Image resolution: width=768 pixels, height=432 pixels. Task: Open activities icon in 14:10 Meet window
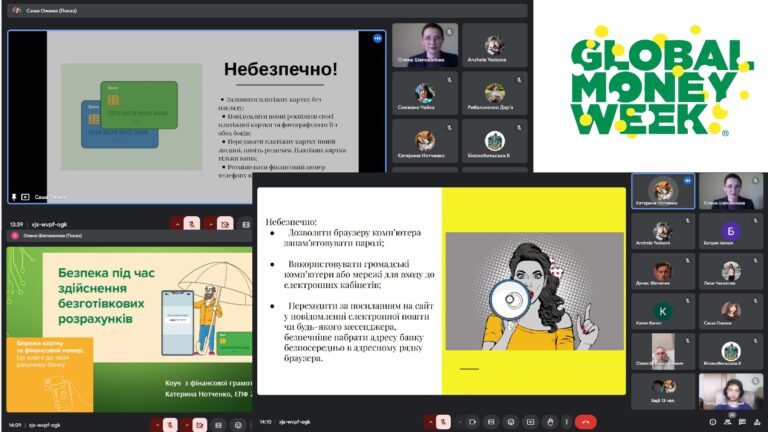[757, 422]
